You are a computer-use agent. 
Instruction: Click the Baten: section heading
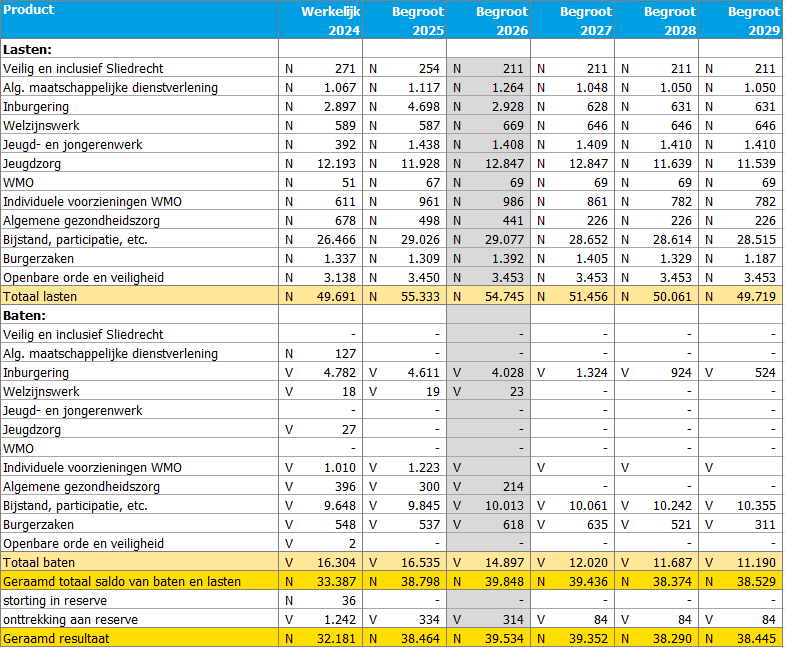25,316
